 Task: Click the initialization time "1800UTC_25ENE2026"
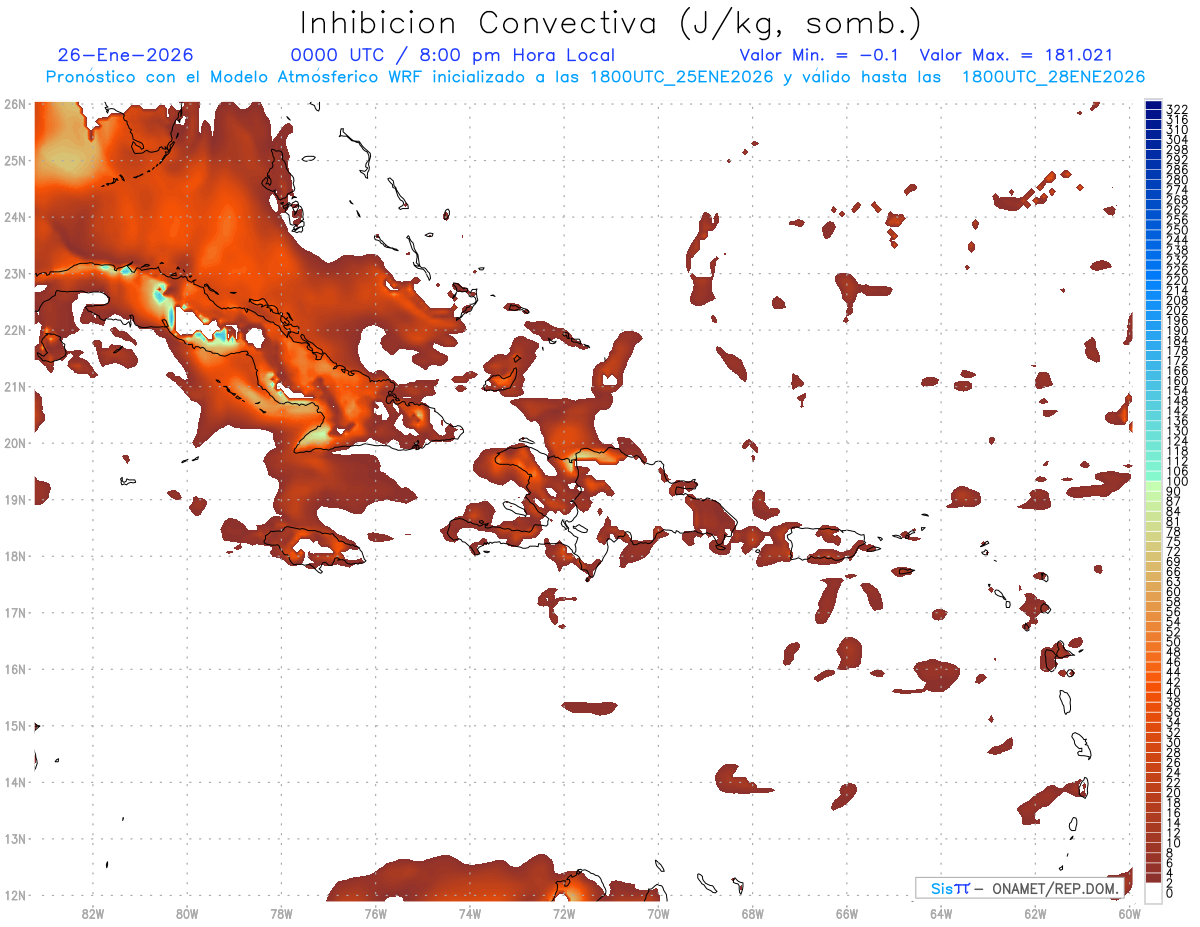click(681, 77)
